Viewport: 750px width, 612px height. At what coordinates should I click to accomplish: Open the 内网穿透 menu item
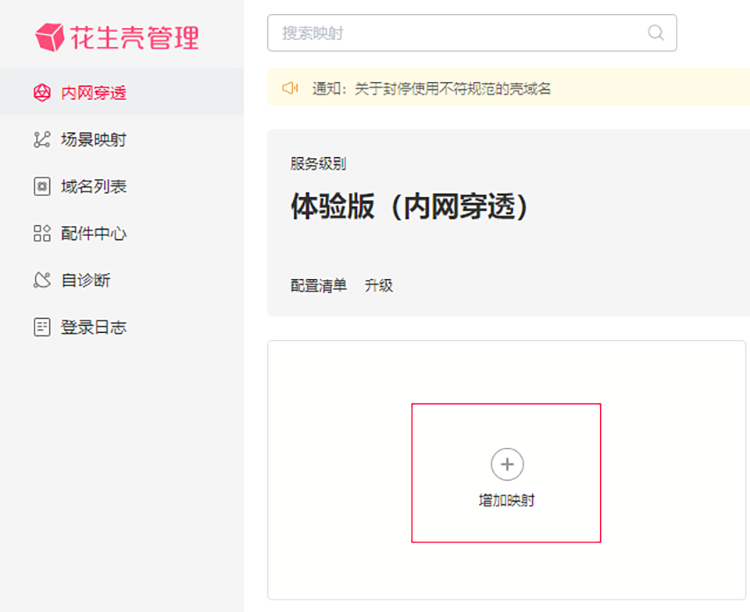point(94,93)
